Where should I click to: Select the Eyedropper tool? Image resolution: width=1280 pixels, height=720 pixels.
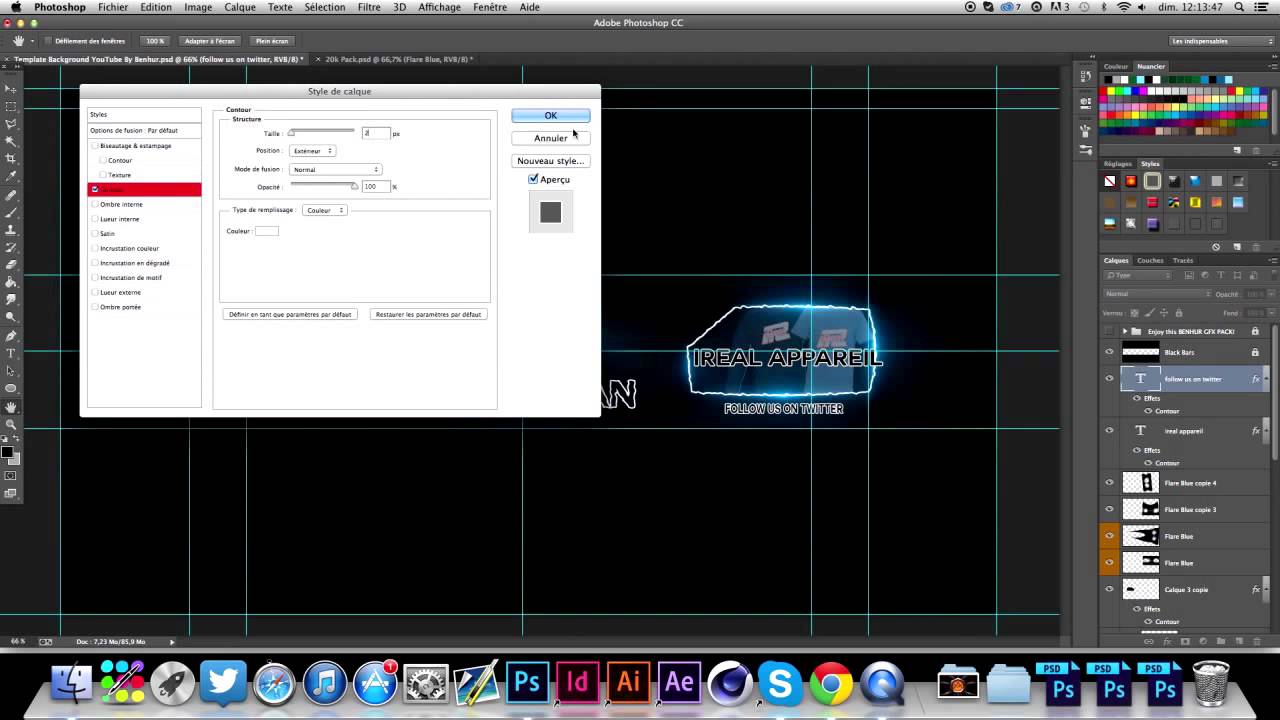pyautogui.click(x=11, y=176)
